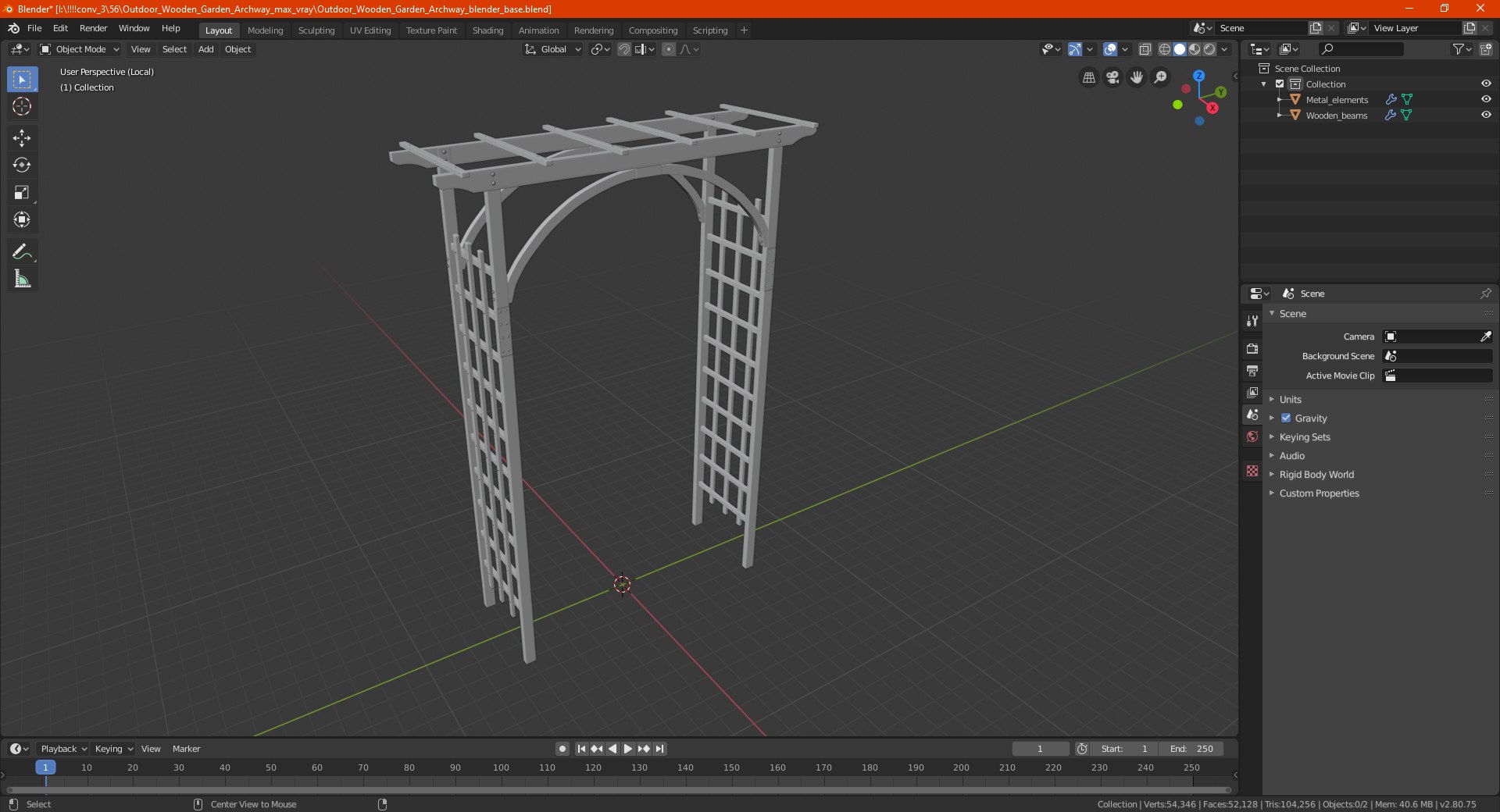This screenshot has height=812, width=1500.
Task: Choose the Select Box tool
Action: [x=22, y=80]
